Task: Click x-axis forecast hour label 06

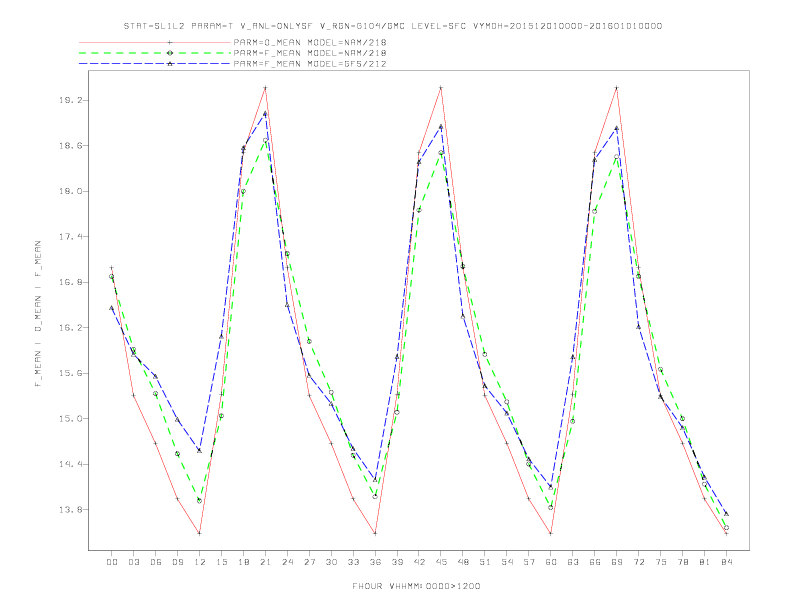Action: pos(156,562)
